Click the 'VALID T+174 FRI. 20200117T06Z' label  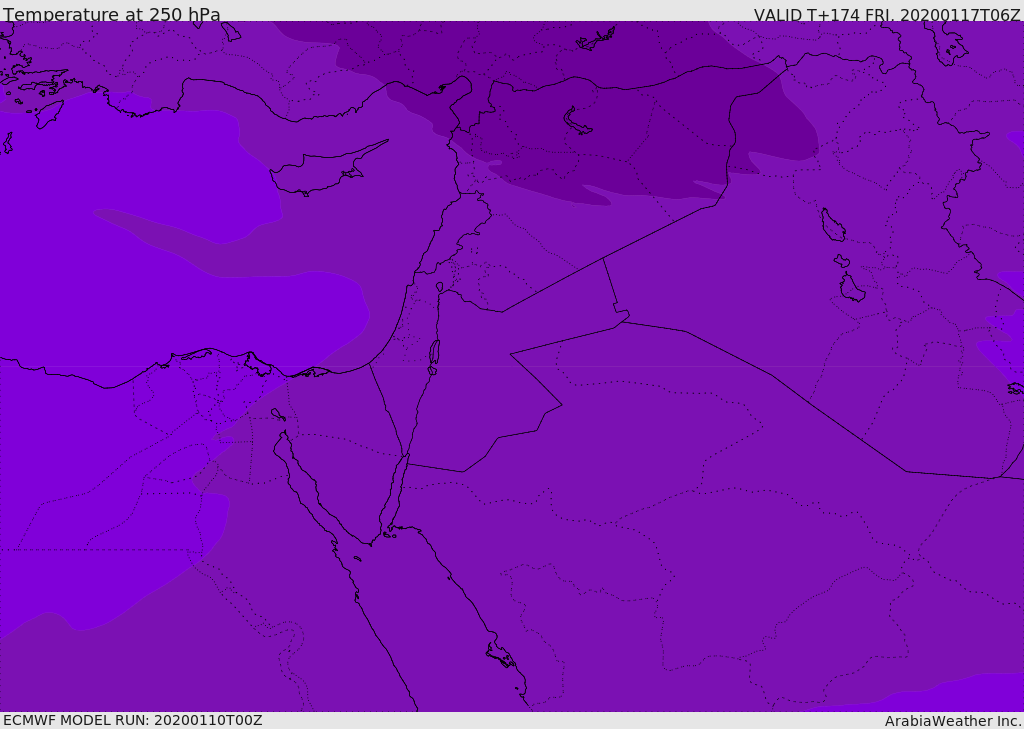(886, 15)
